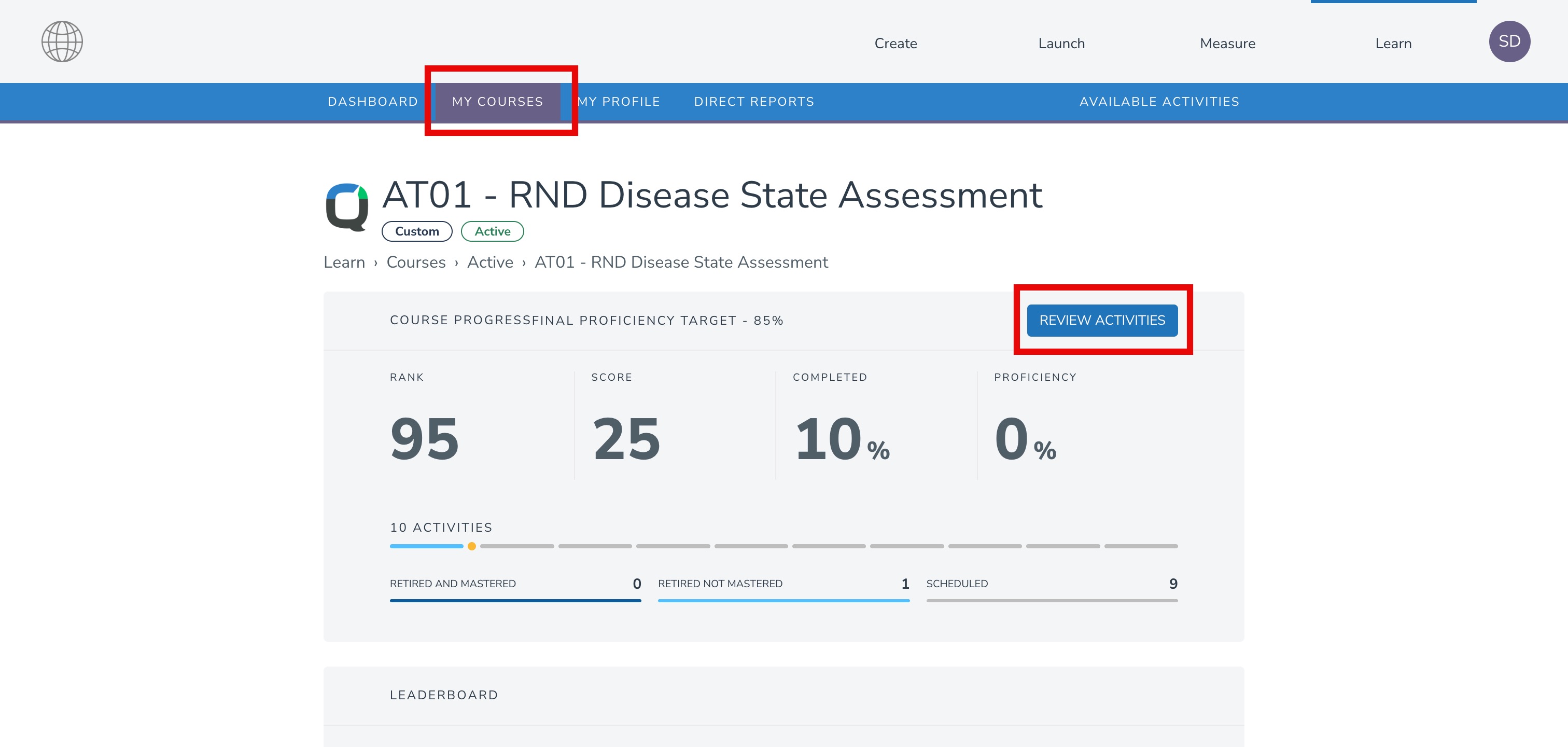The height and width of the screenshot is (747, 1568).
Task: Click the Custom badge
Action: (x=417, y=231)
